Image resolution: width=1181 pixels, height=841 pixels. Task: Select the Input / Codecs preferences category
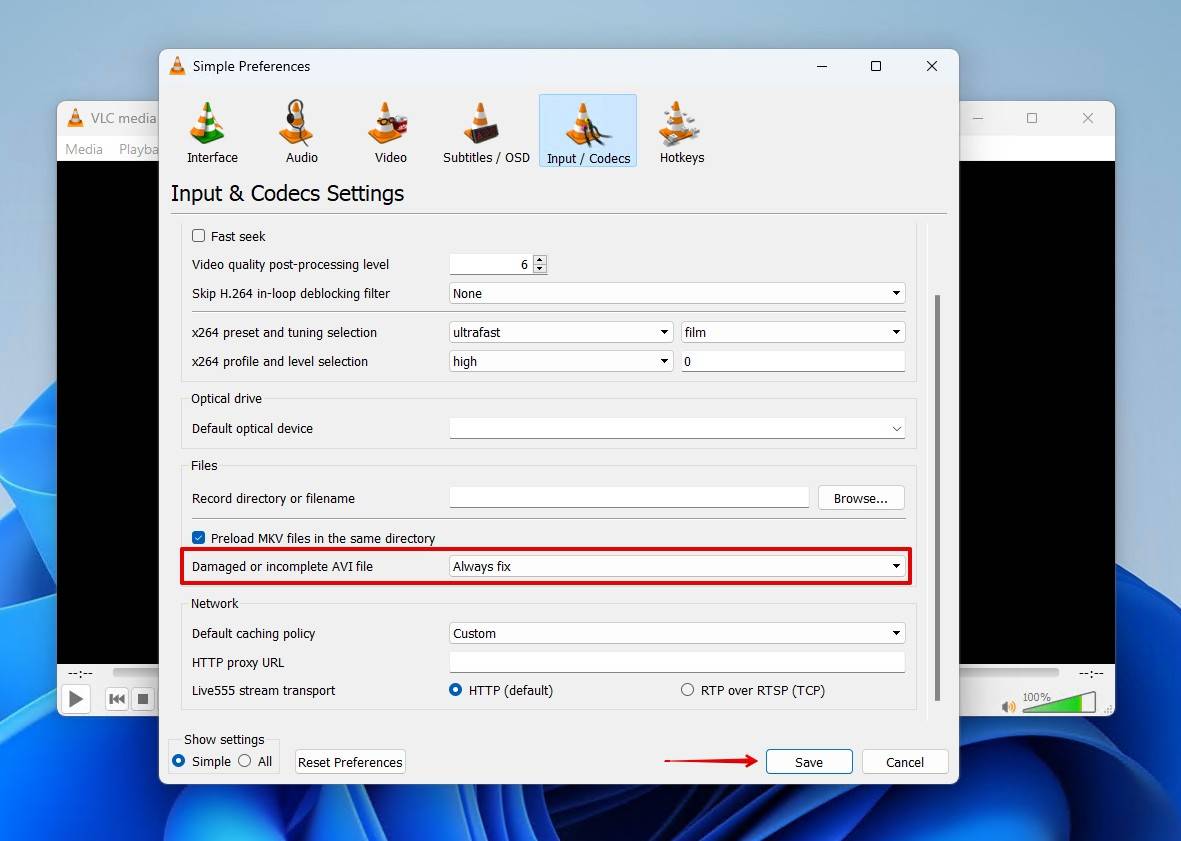588,132
